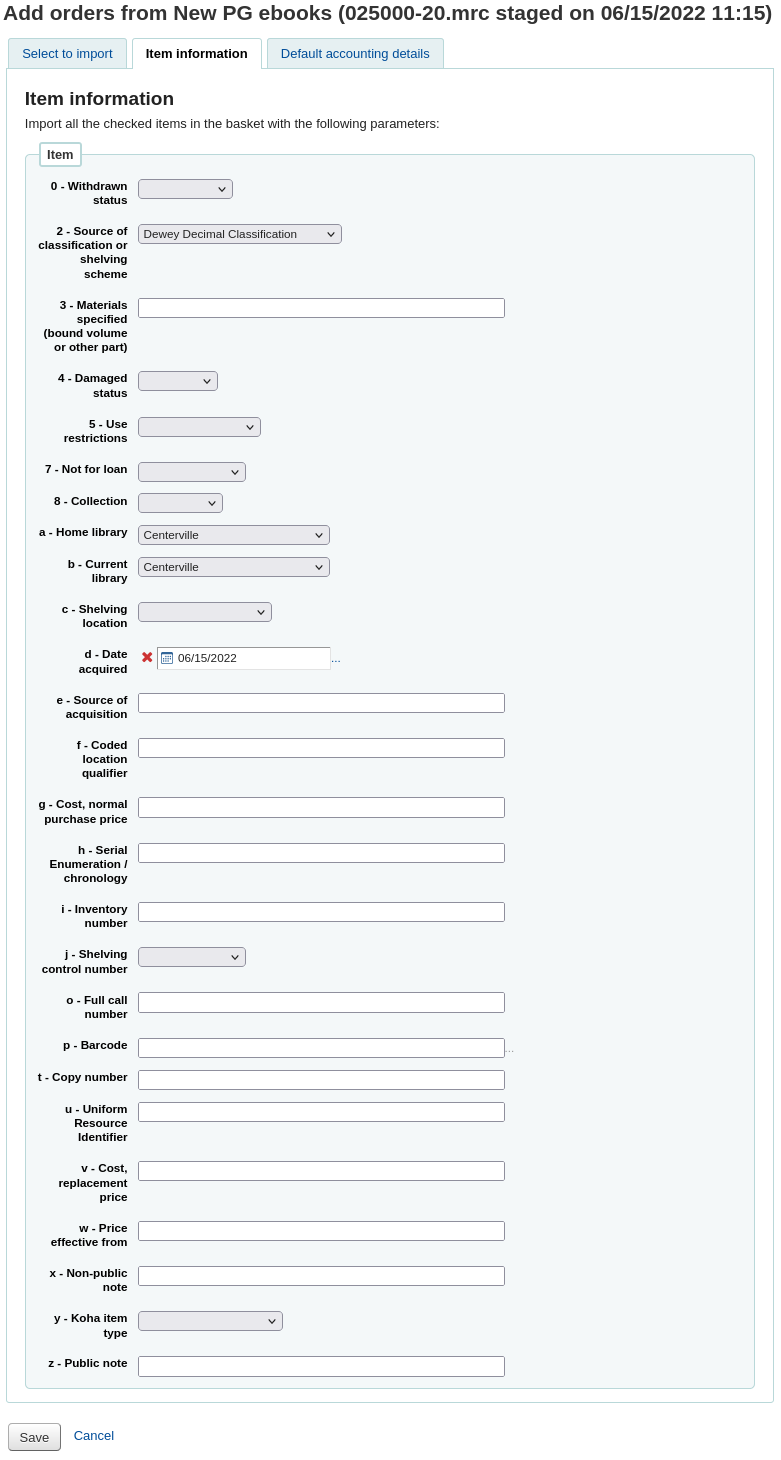Expand the Use restrictions dropdown
The width and height of the screenshot is (781, 1460).
[x=198, y=426]
